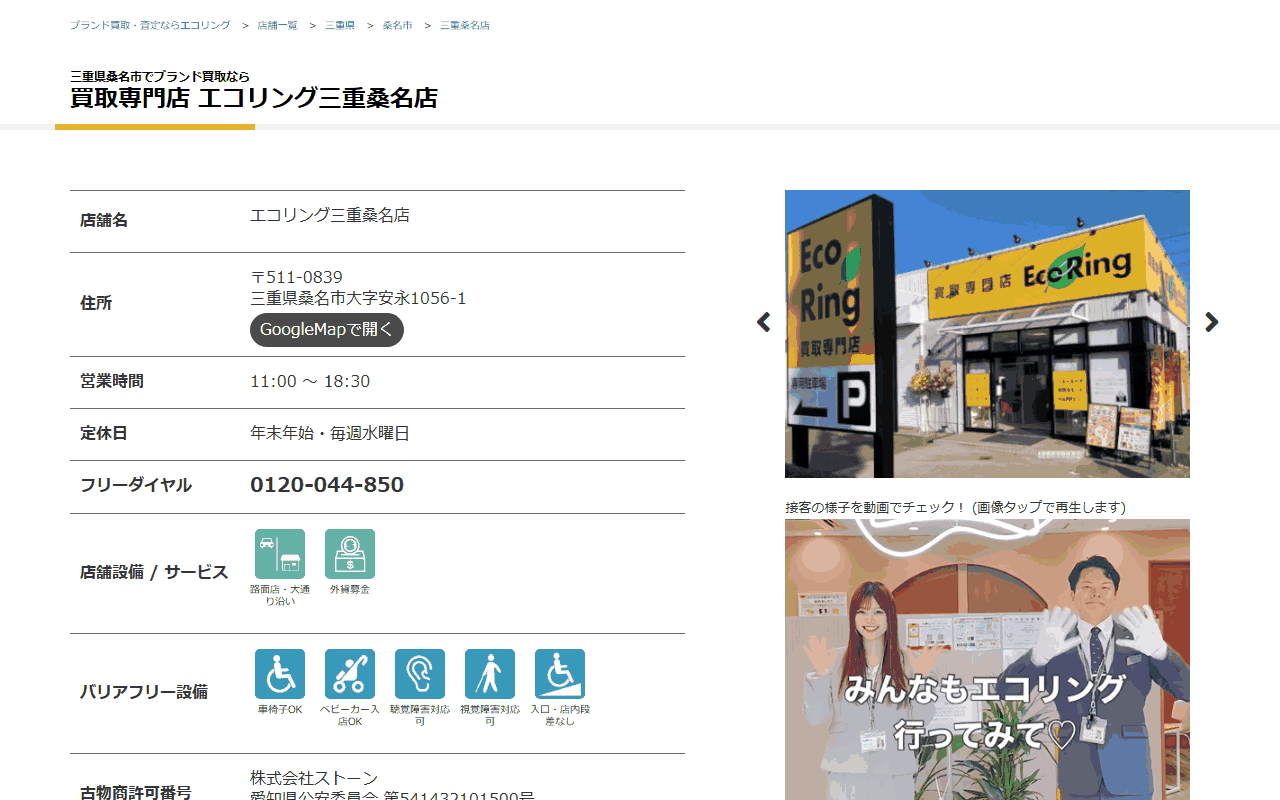Show the next store photo with right arrow
Viewport: 1280px width, 800px height.
[1212, 322]
